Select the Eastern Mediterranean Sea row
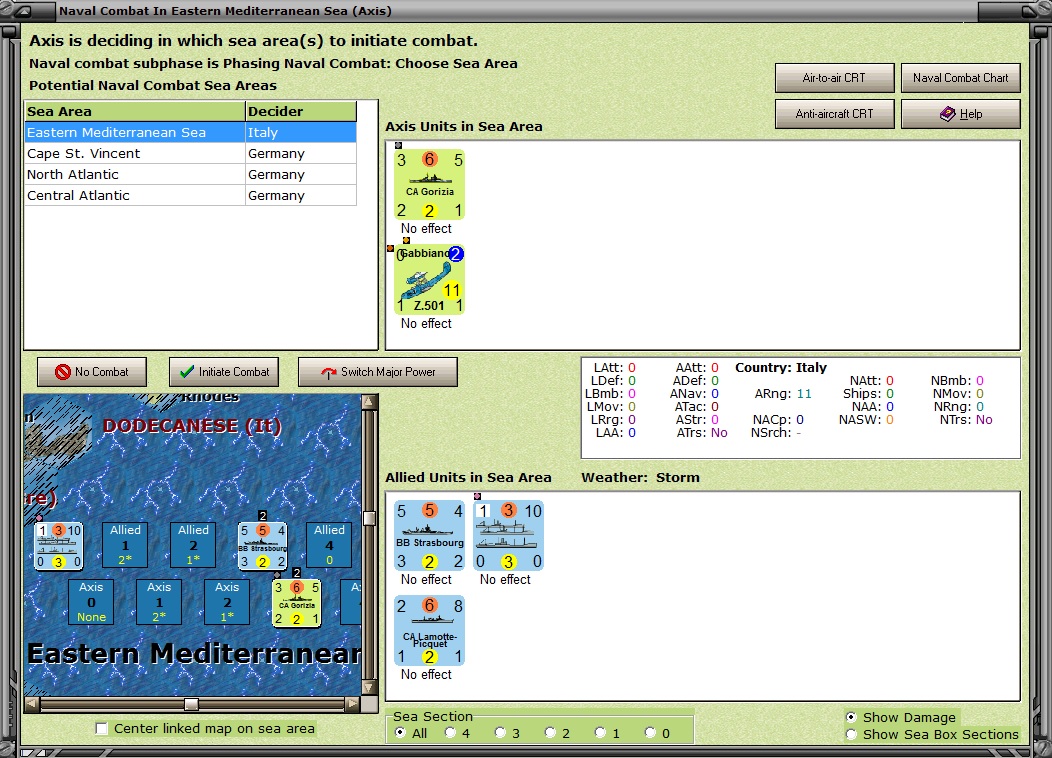The height and width of the screenshot is (758, 1052). [191, 132]
